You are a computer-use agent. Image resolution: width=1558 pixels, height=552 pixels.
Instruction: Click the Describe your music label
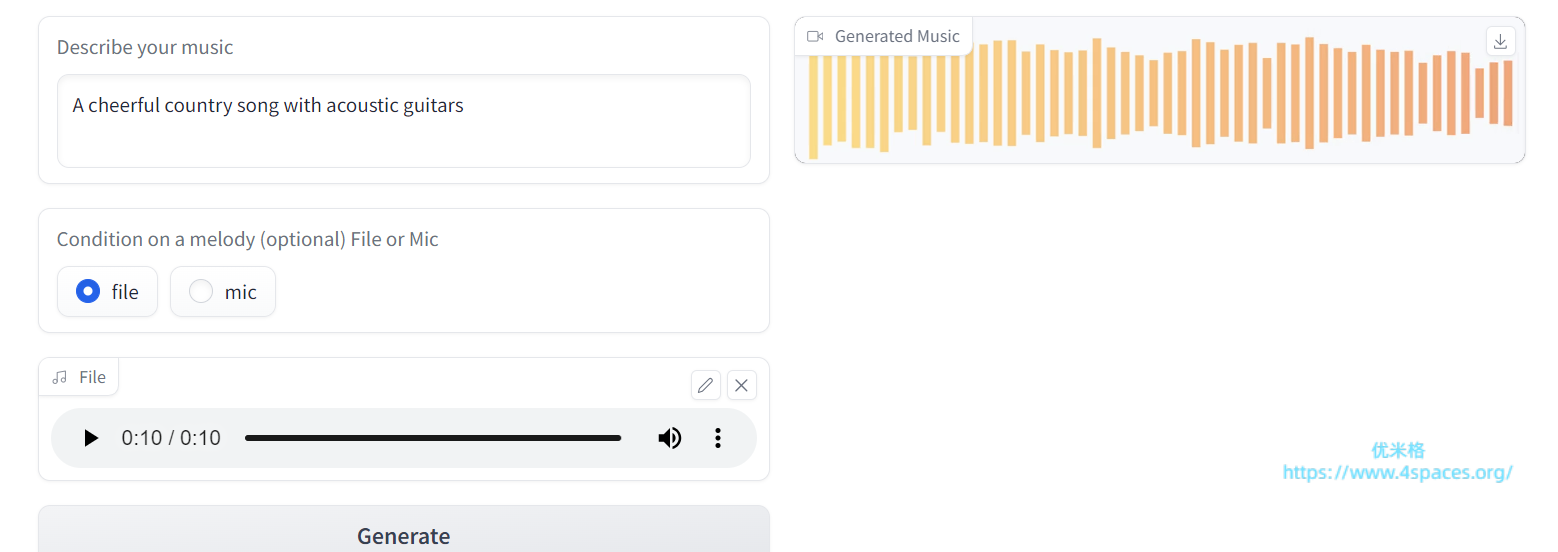coord(145,47)
